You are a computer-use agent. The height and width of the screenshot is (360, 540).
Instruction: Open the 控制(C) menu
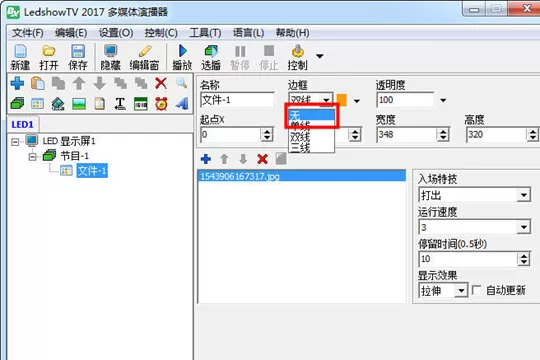click(161, 33)
